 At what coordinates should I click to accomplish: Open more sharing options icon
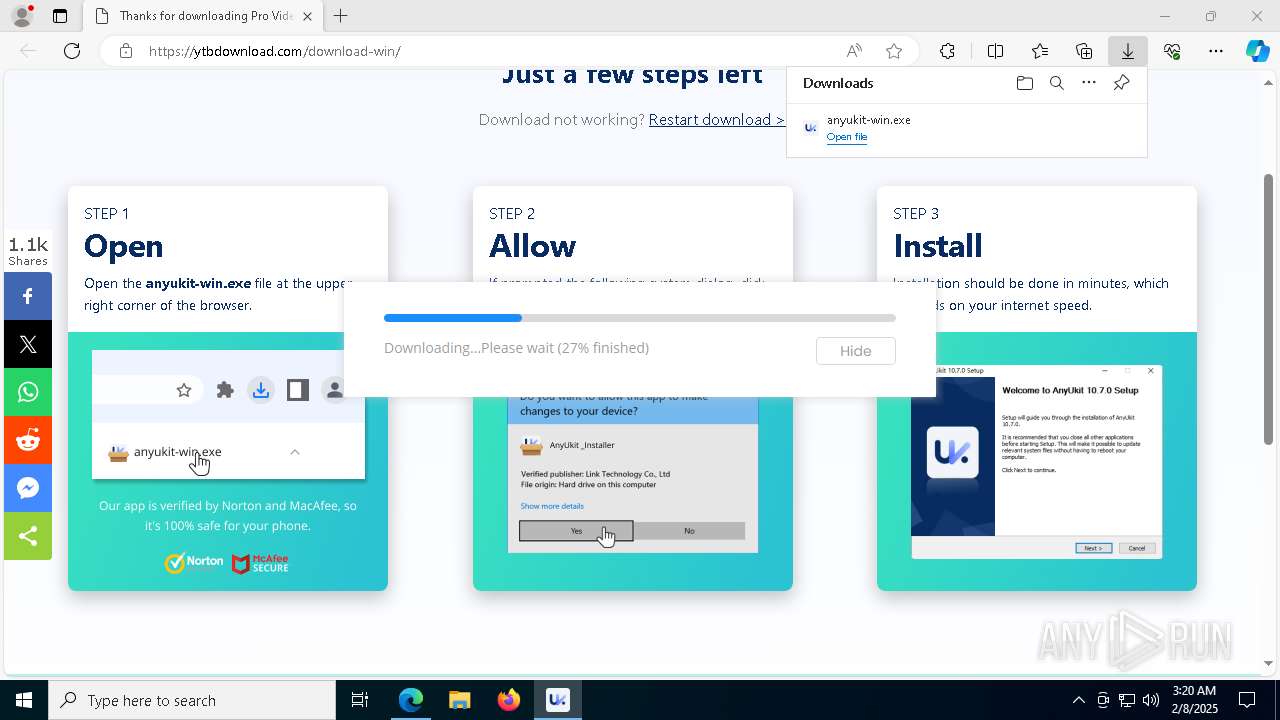point(28,536)
